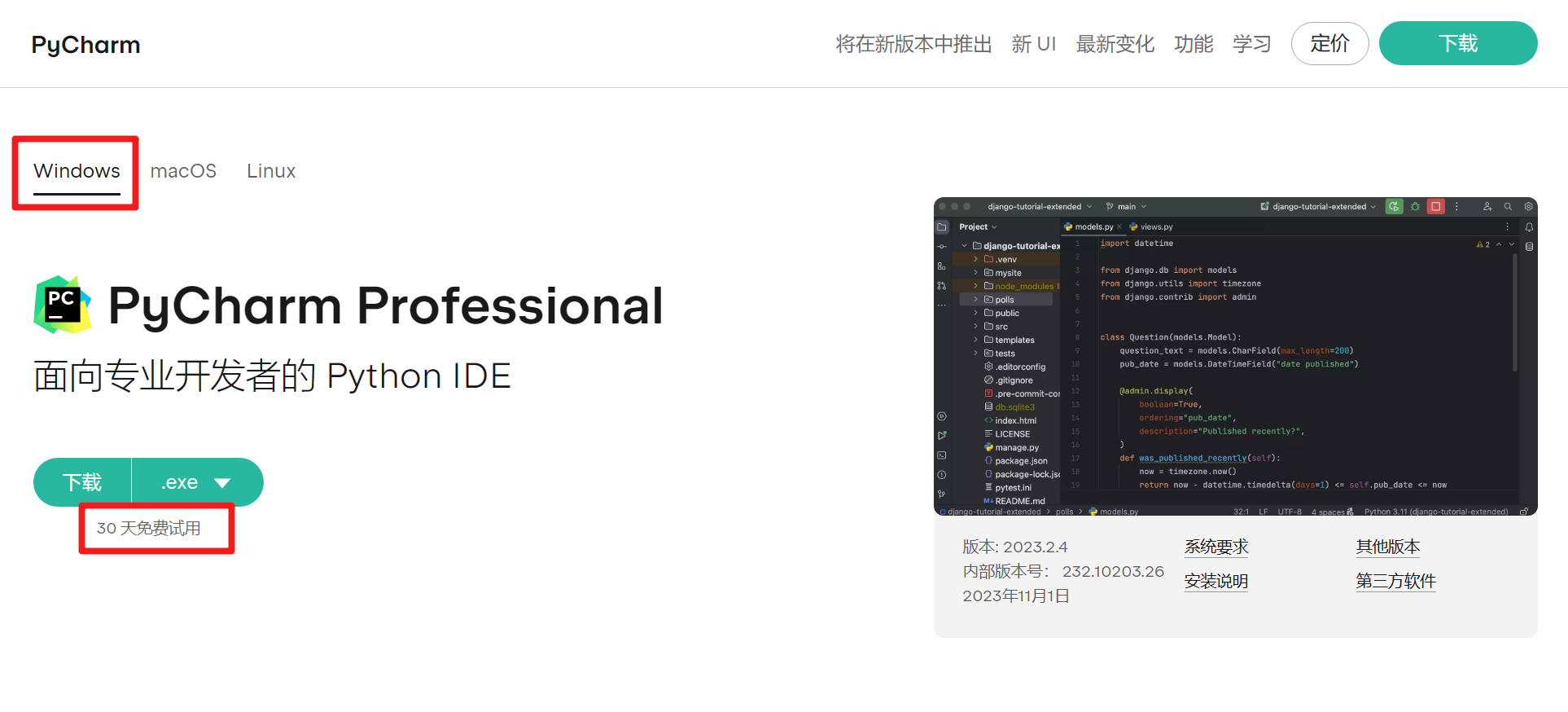The width and height of the screenshot is (1568, 712).
Task: Select the Windows tab
Action: point(77,171)
